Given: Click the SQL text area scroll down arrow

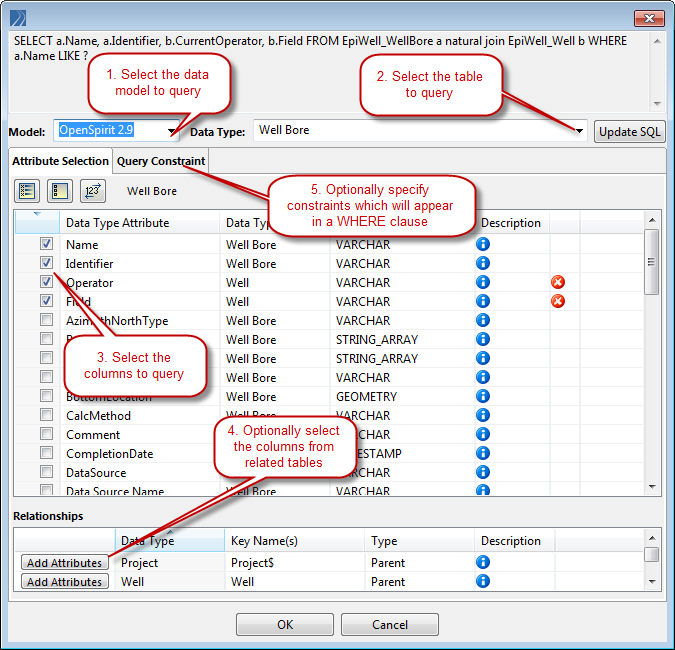Looking at the screenshot, I should click(x=656, y=103).
